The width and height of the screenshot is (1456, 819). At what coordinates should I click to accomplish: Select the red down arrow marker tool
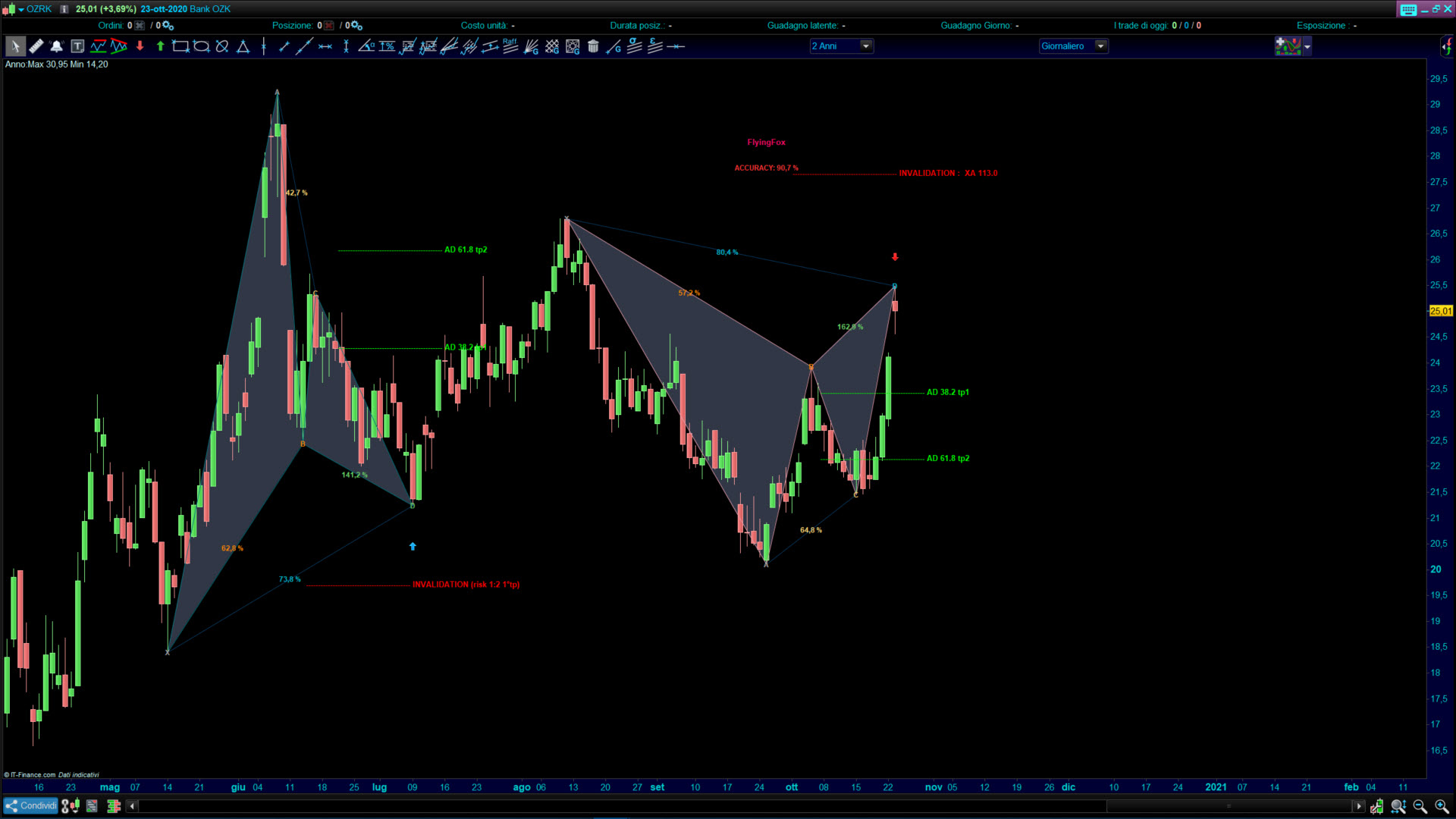point(140,46)
